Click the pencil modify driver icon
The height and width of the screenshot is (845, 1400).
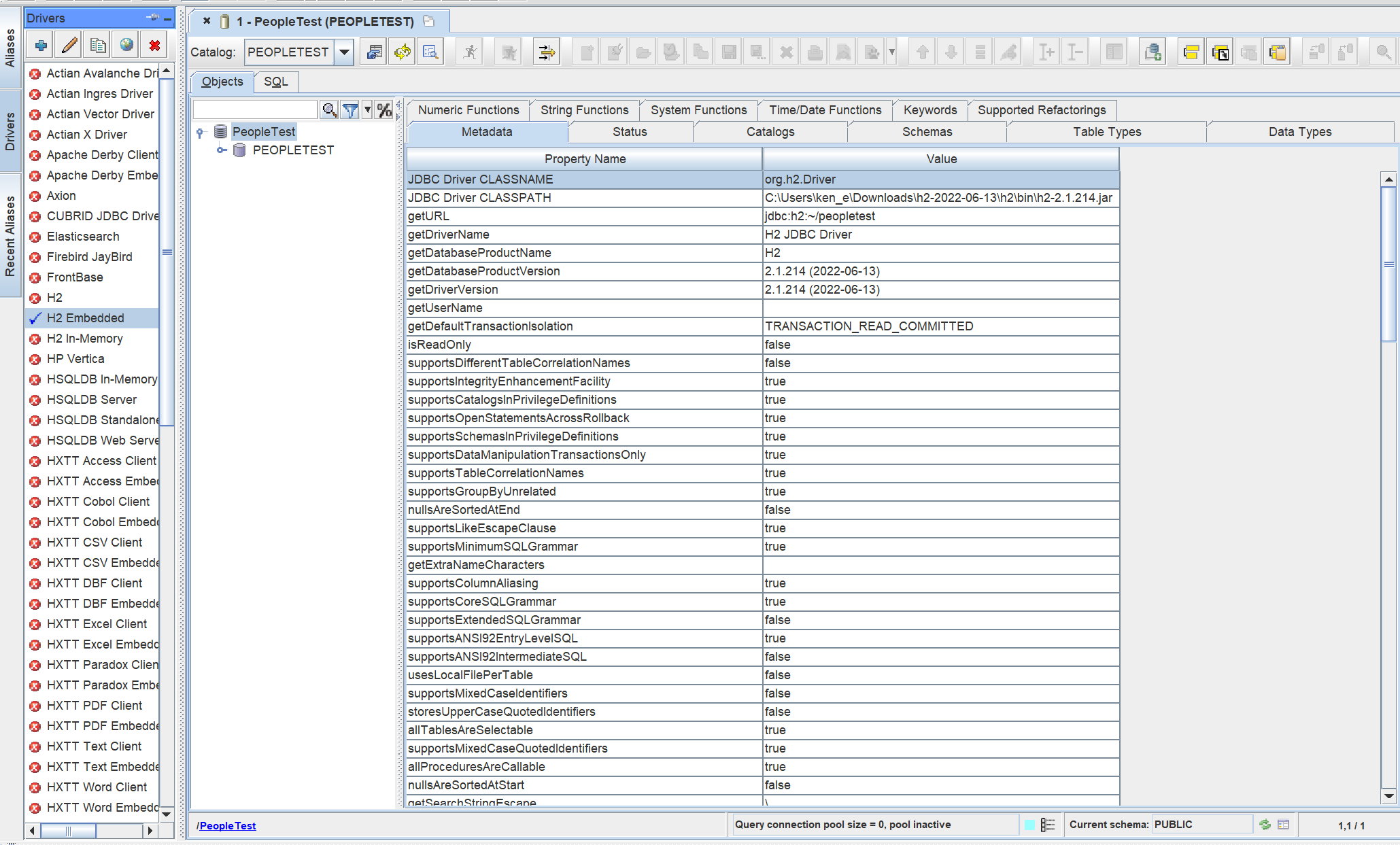(x=69, y=46)
